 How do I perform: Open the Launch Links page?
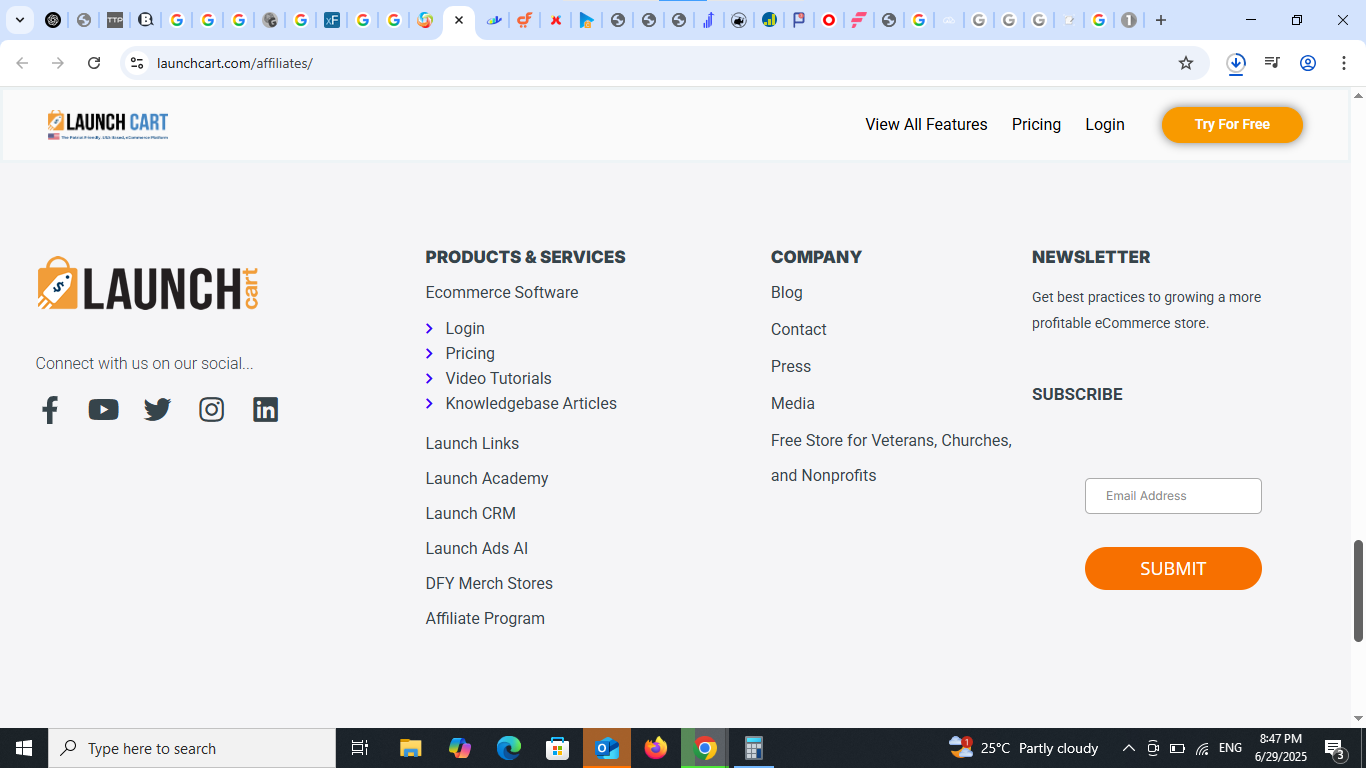point(472,443)
